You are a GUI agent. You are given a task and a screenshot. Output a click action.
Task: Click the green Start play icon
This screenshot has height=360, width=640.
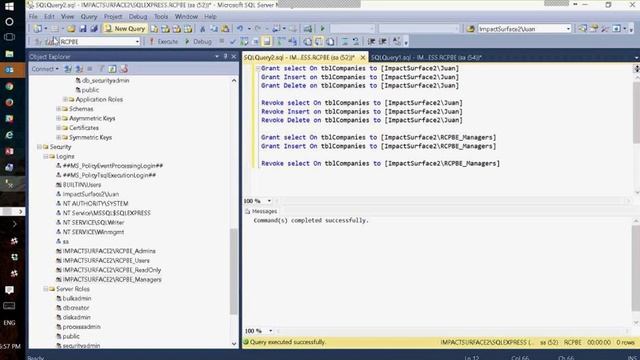pyautogui.click(x=322, y=29)
